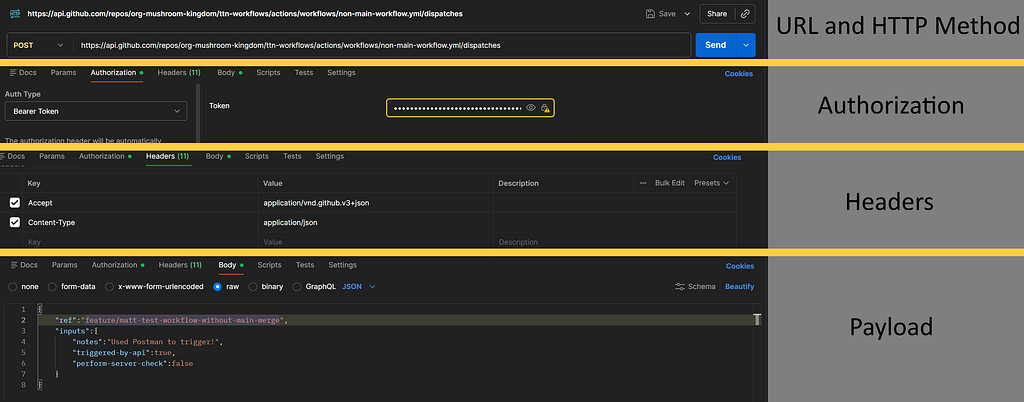Click the application/json value cell
1024x402 pixels.
[376, 223]
